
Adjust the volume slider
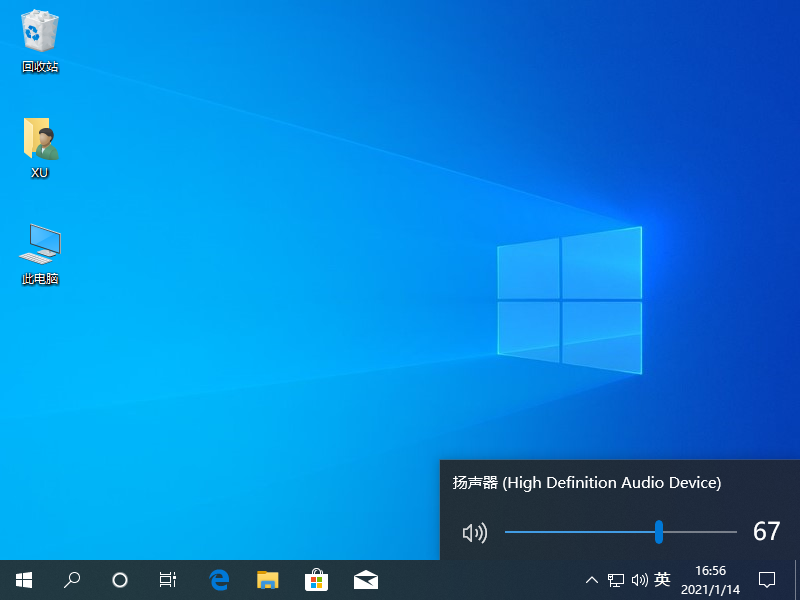pyautogui.click(x=658, y=533)
